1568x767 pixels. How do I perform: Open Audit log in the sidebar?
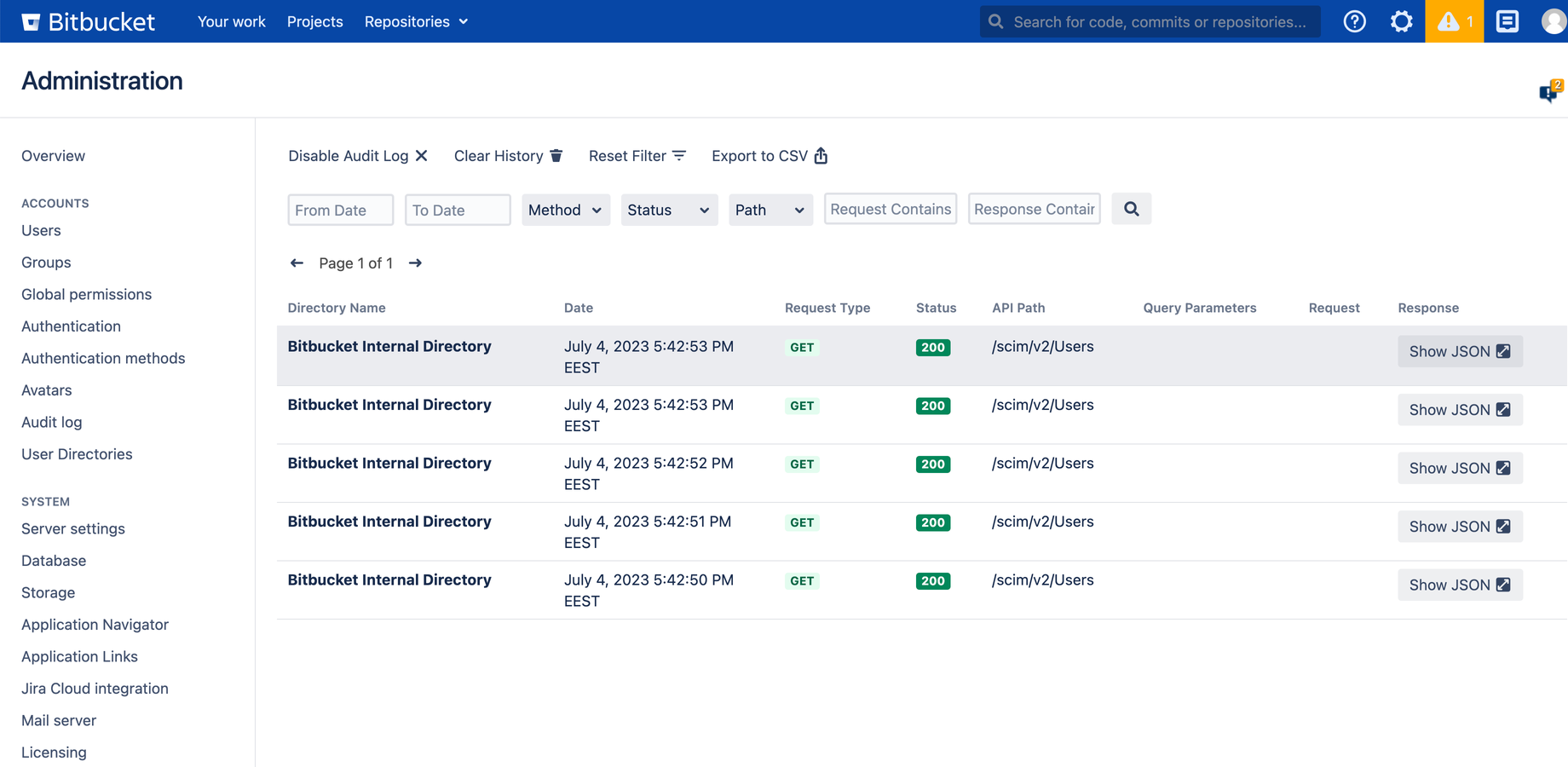coord(52,422)
